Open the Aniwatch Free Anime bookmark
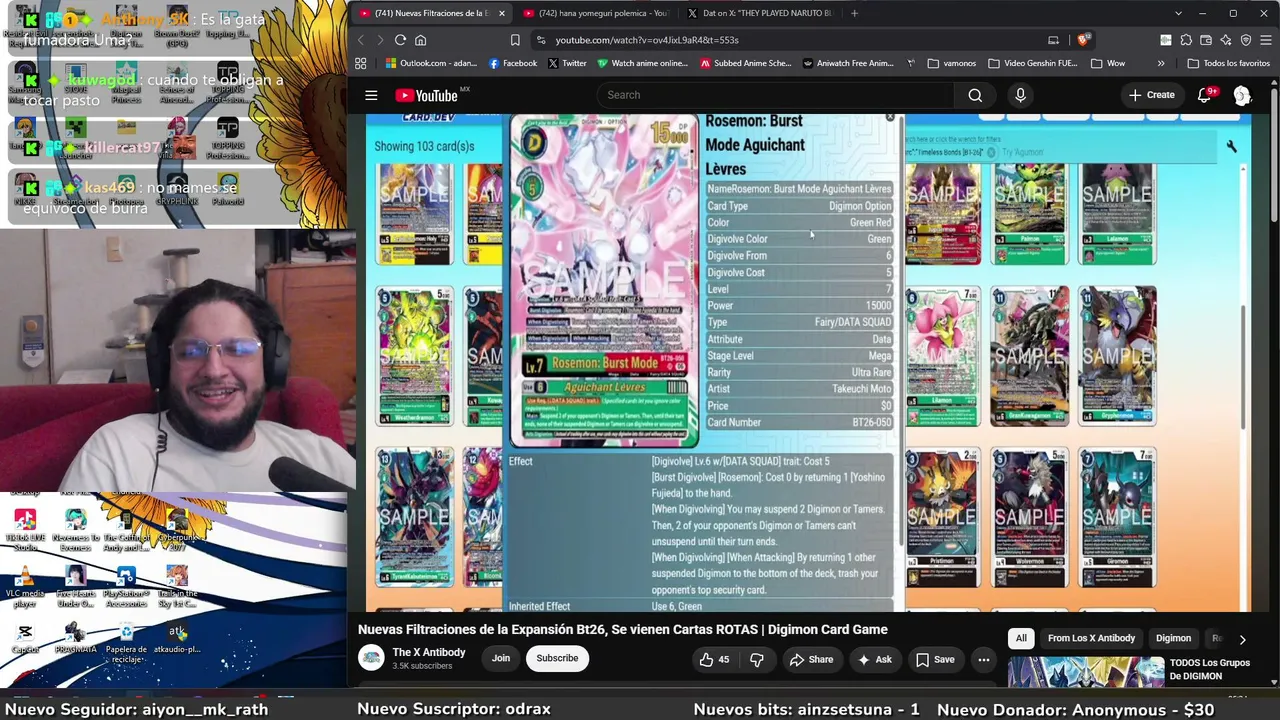Screen dimensions: 1280x720 tap(848, 63)
